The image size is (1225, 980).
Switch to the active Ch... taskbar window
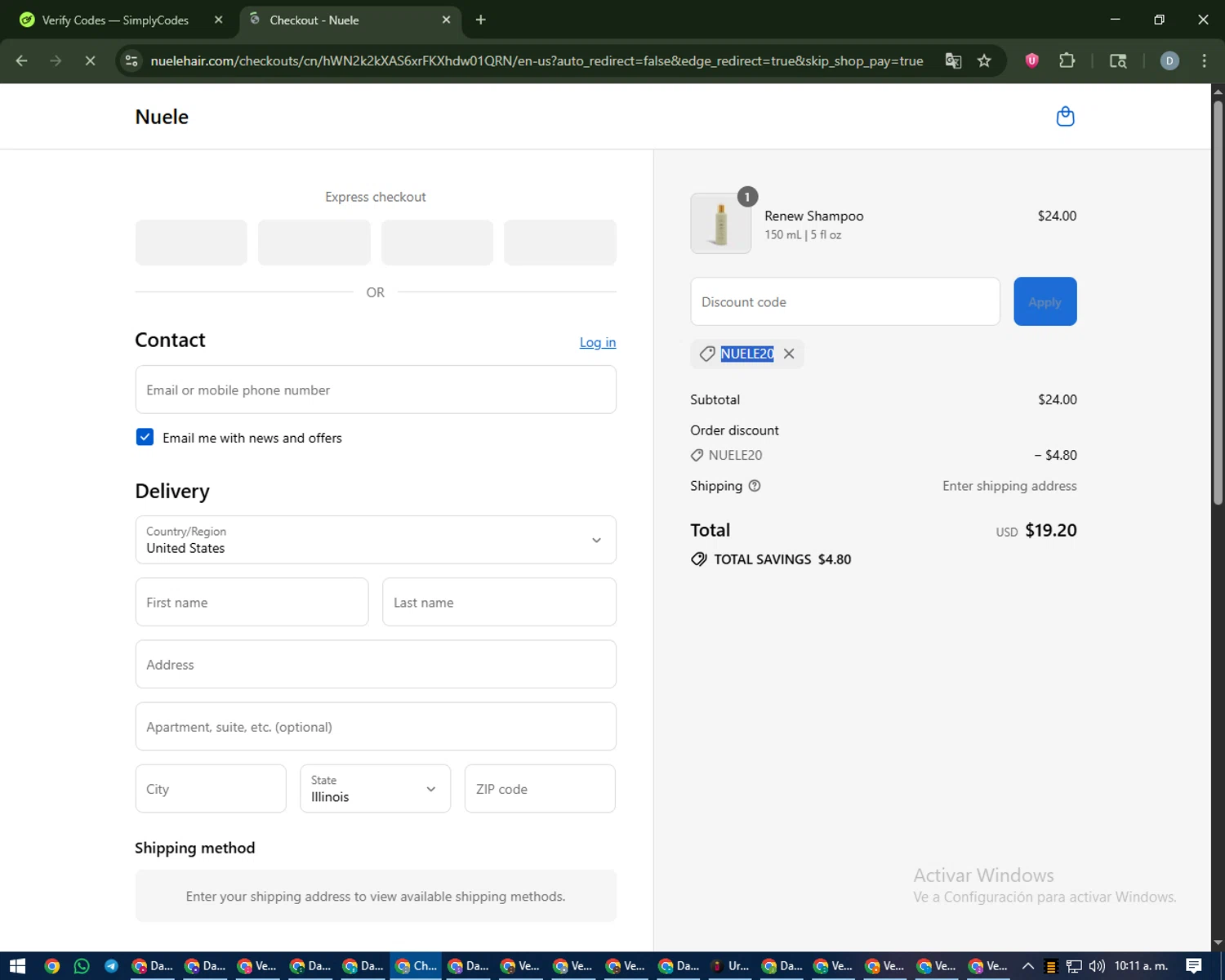[416, 966]
